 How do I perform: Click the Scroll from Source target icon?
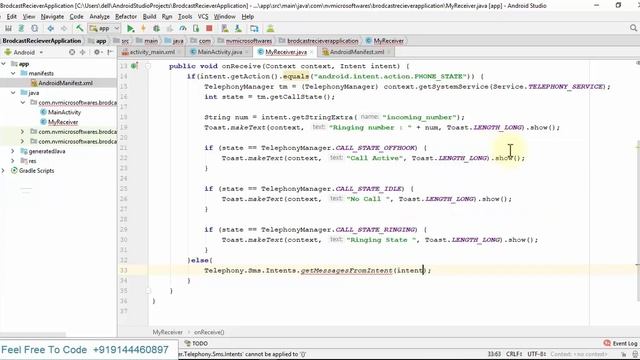point(72,52)
